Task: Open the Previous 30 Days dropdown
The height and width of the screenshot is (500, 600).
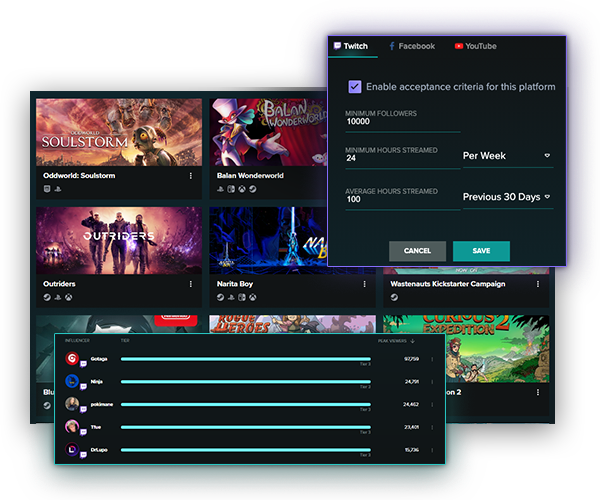Action: [508, 197]
